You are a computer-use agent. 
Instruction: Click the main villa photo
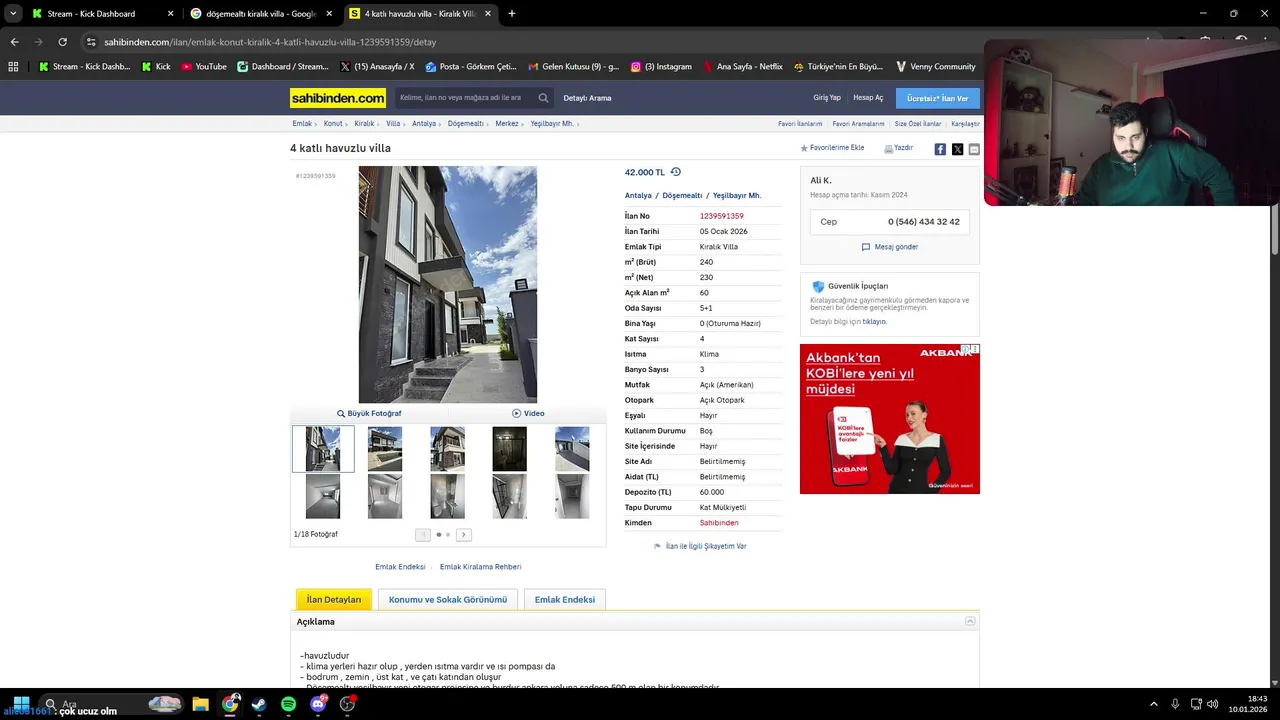click(x=448, y=284)
